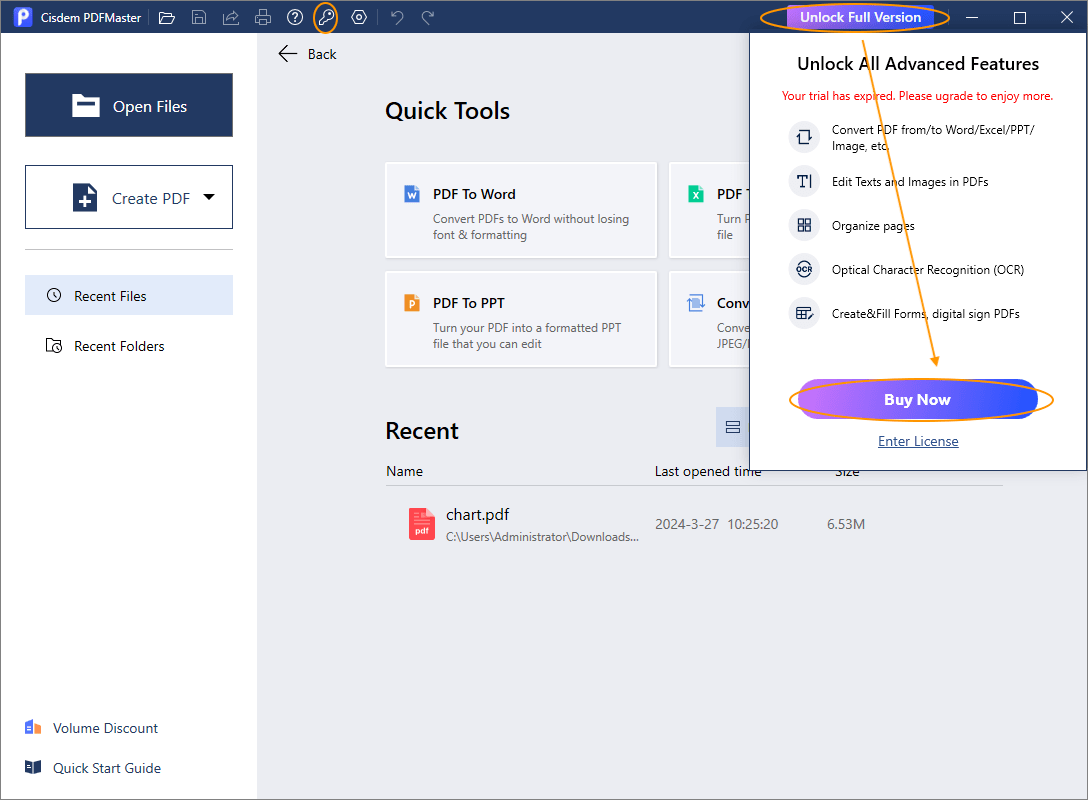Open the PDF To Word tool card
1088x800 pixels.
click(521, 210)
